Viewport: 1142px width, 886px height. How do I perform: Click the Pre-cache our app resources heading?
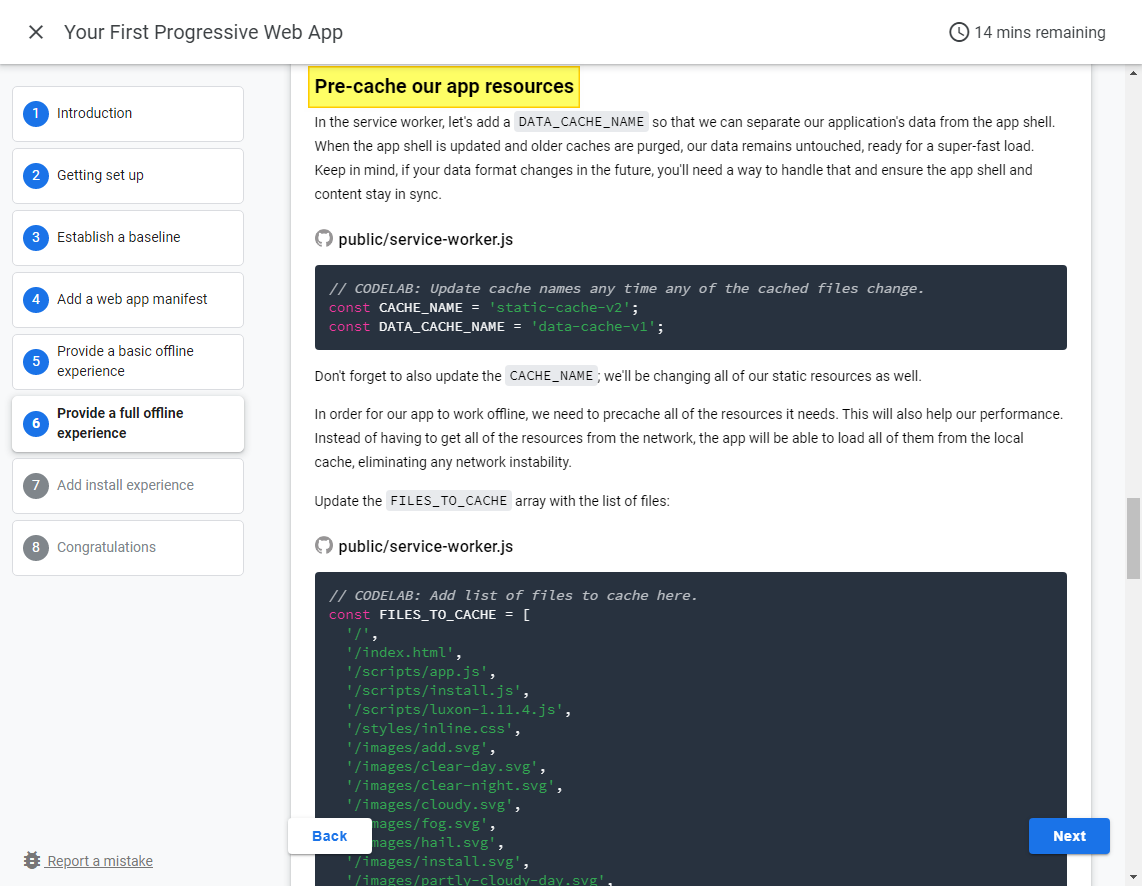[x=444, y=87]
